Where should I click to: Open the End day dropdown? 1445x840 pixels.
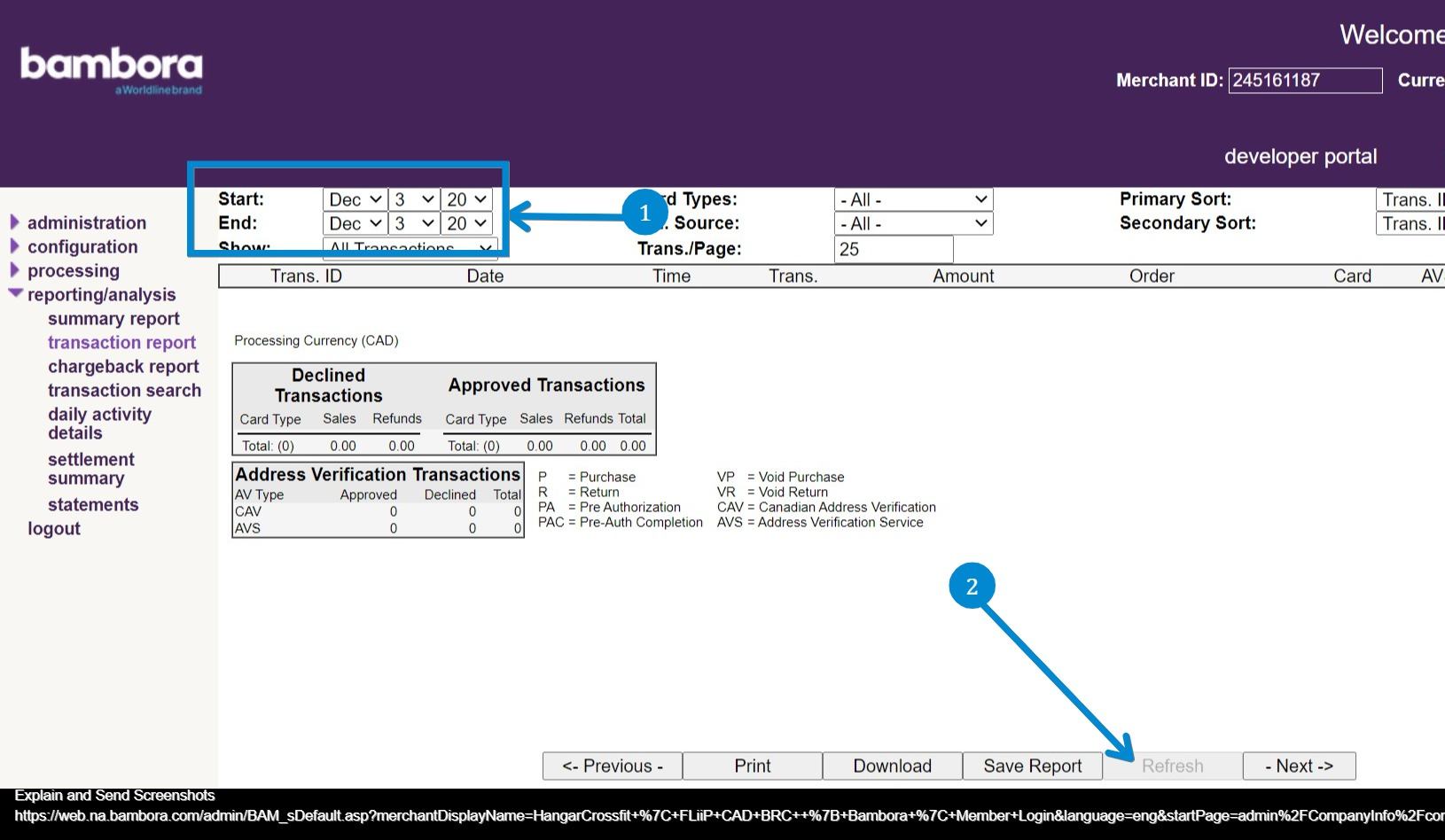point(414,224)
